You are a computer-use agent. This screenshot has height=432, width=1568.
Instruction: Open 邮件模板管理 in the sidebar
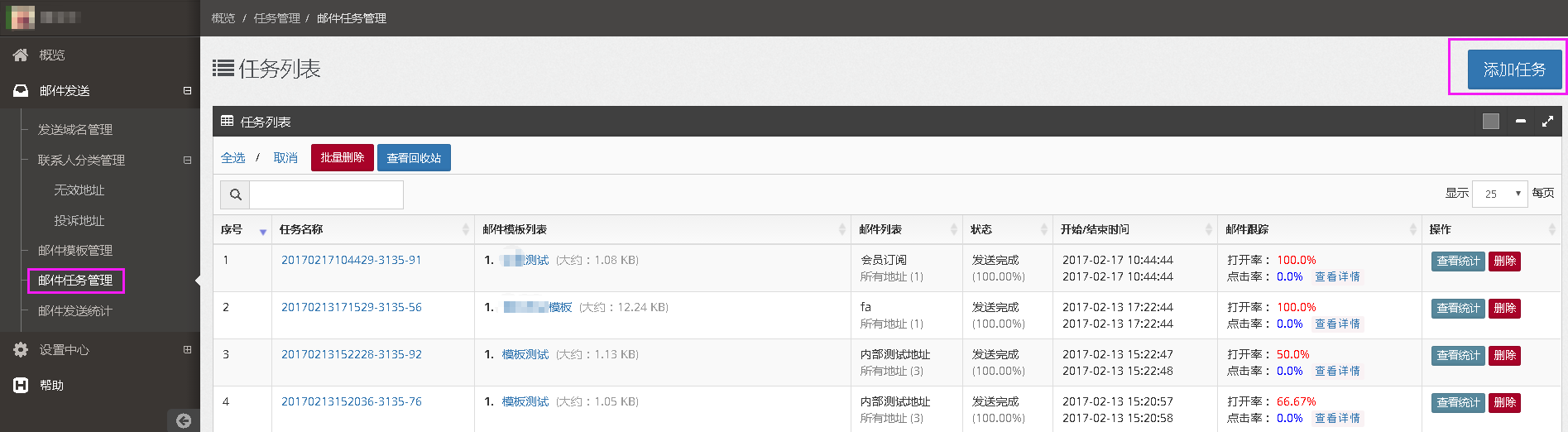tap(75, 250)
